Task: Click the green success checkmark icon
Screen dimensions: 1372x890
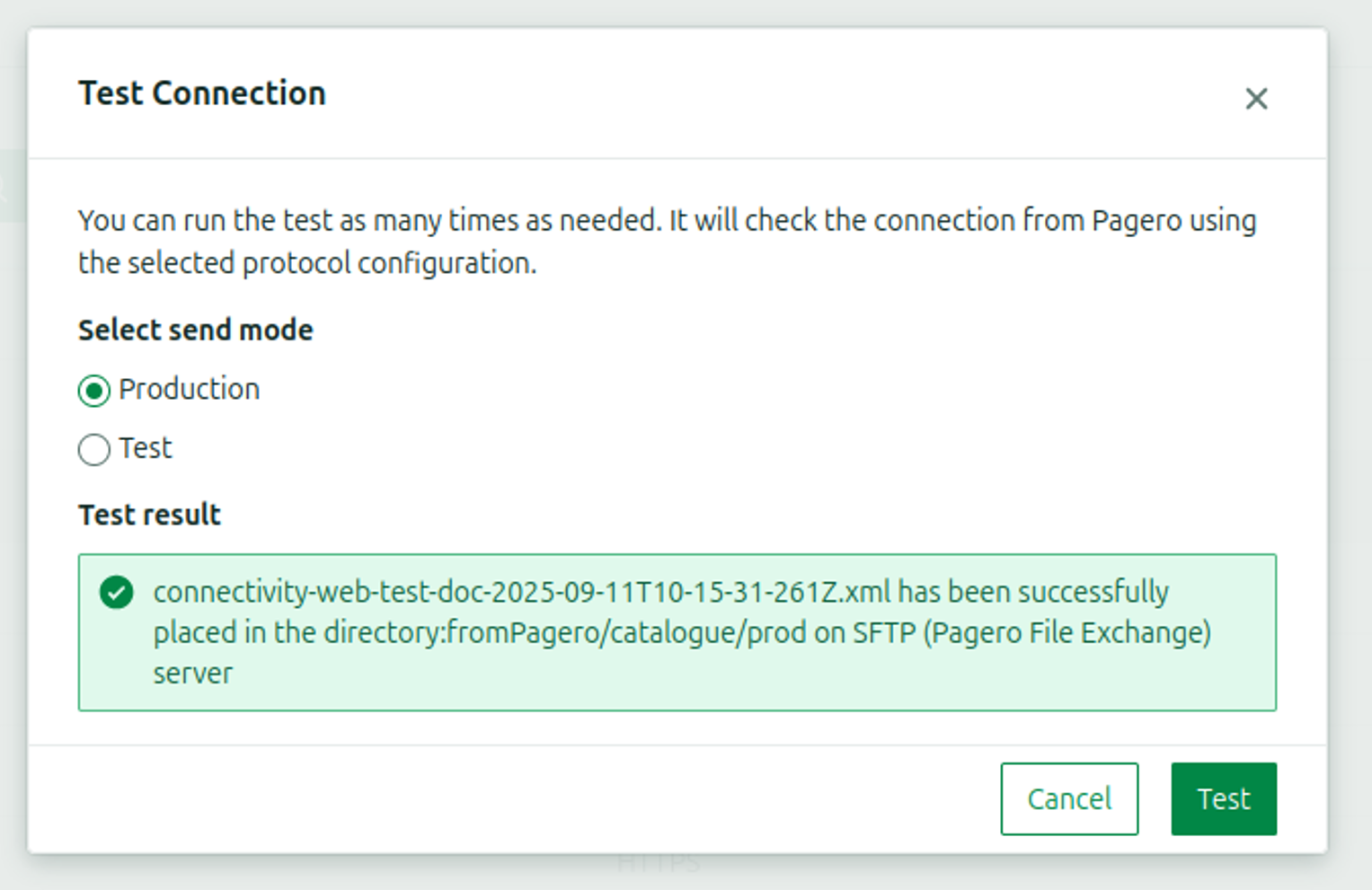Action: pos(117,593)
